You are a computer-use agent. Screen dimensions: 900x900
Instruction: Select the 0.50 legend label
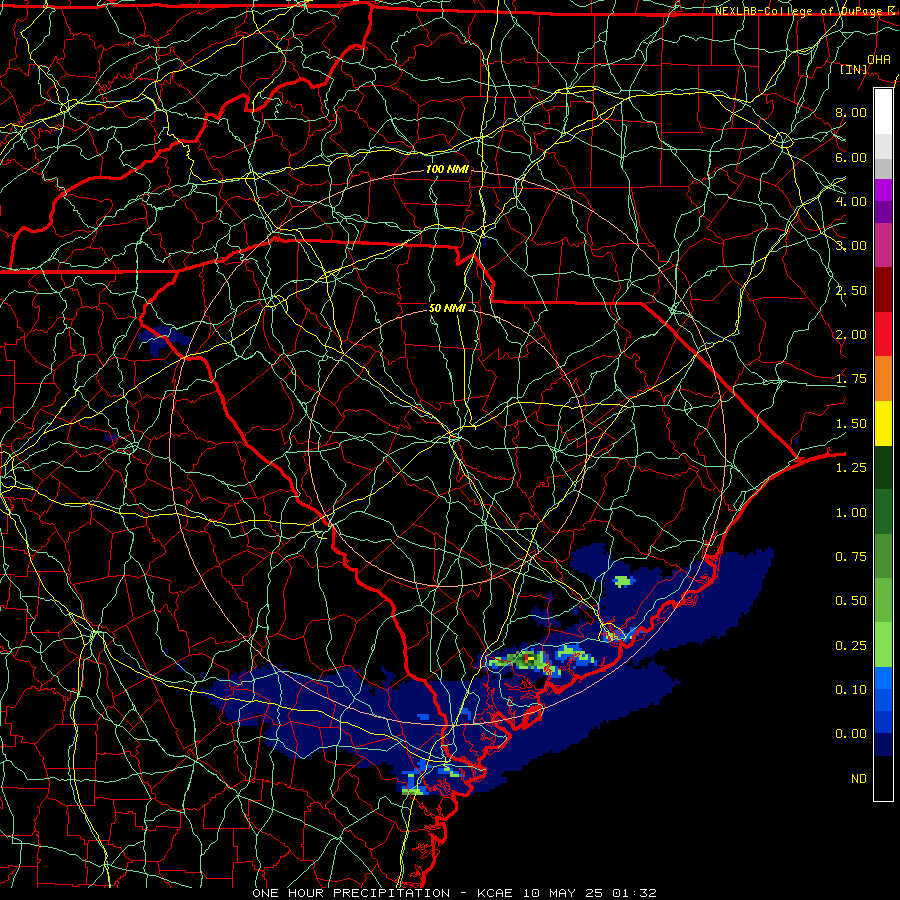coord(851,601)
